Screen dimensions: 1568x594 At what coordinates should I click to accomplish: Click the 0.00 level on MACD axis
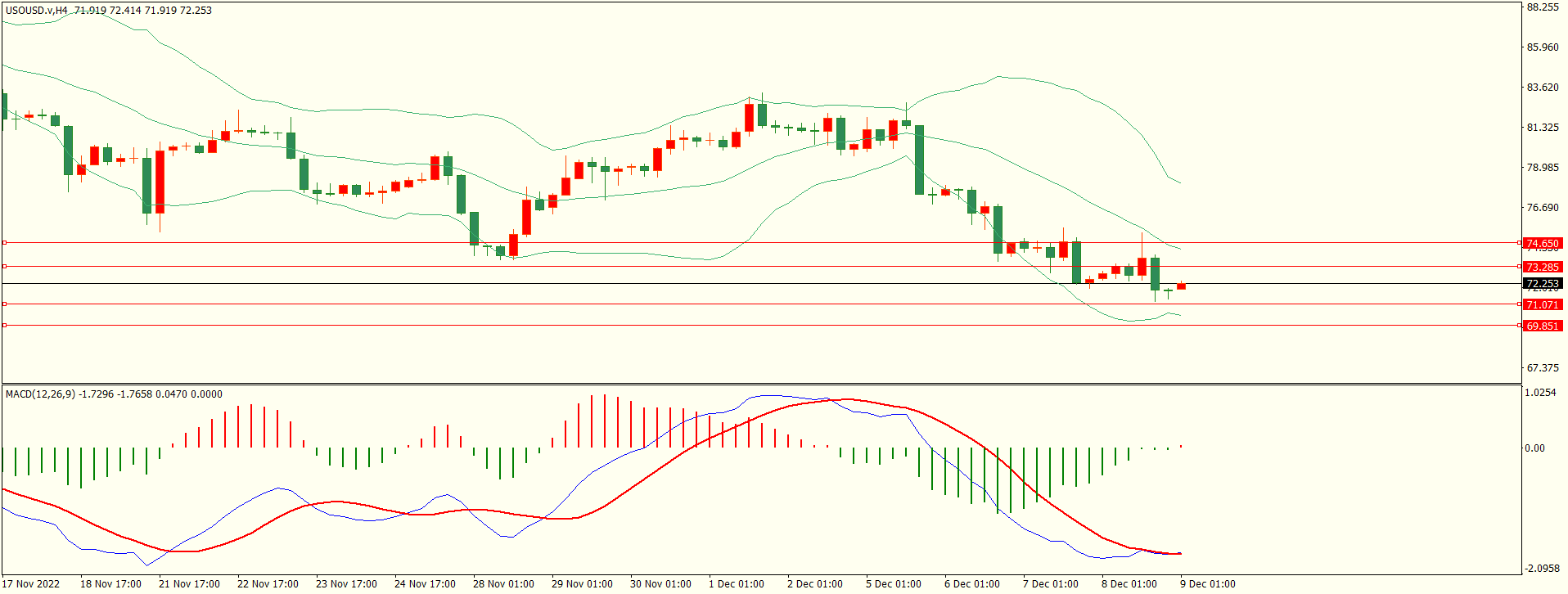pyautogui.click(x=1534, y=448)
